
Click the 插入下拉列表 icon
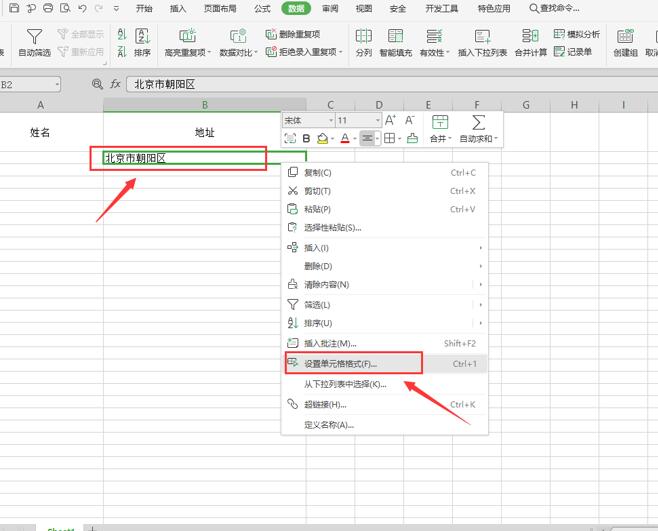click(x=482, y=36)
